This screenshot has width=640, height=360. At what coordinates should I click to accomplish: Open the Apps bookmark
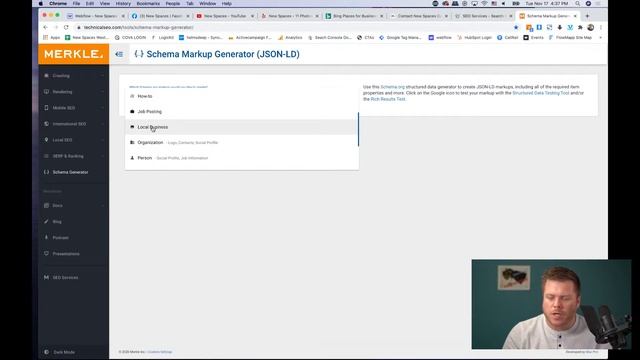pyautogui.click(x=51, y=38)
